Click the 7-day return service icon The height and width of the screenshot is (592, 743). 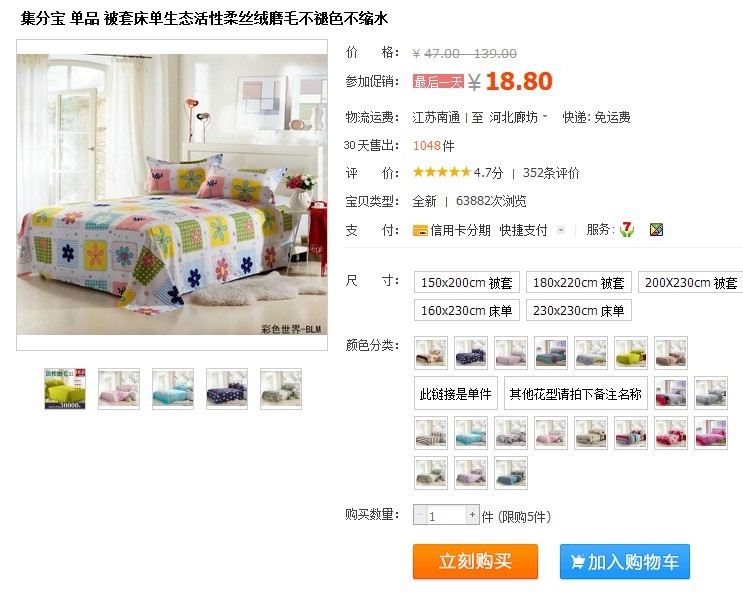click(x=627, y=230)
